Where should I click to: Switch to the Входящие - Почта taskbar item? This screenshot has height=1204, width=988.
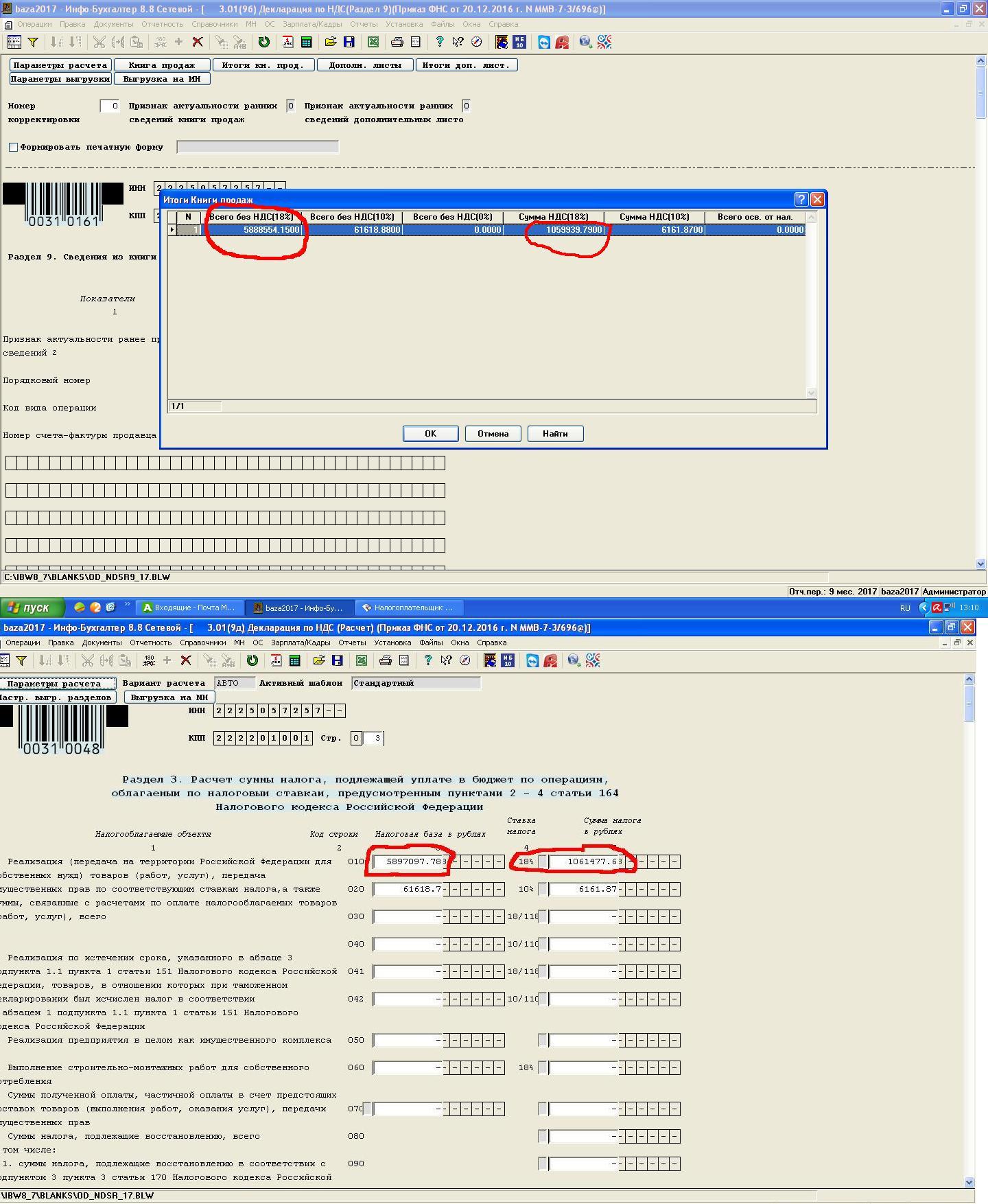point(189,607)
